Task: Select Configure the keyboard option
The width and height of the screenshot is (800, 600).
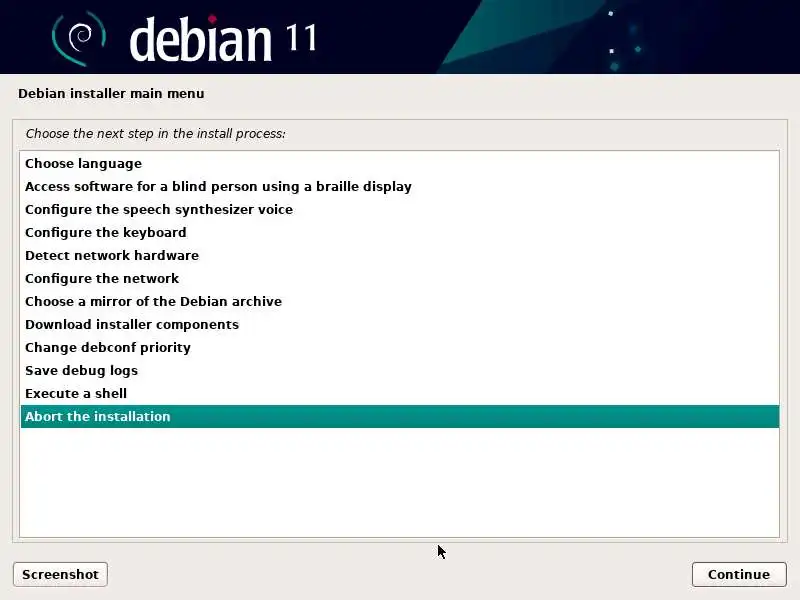Action: click(400, 233)
